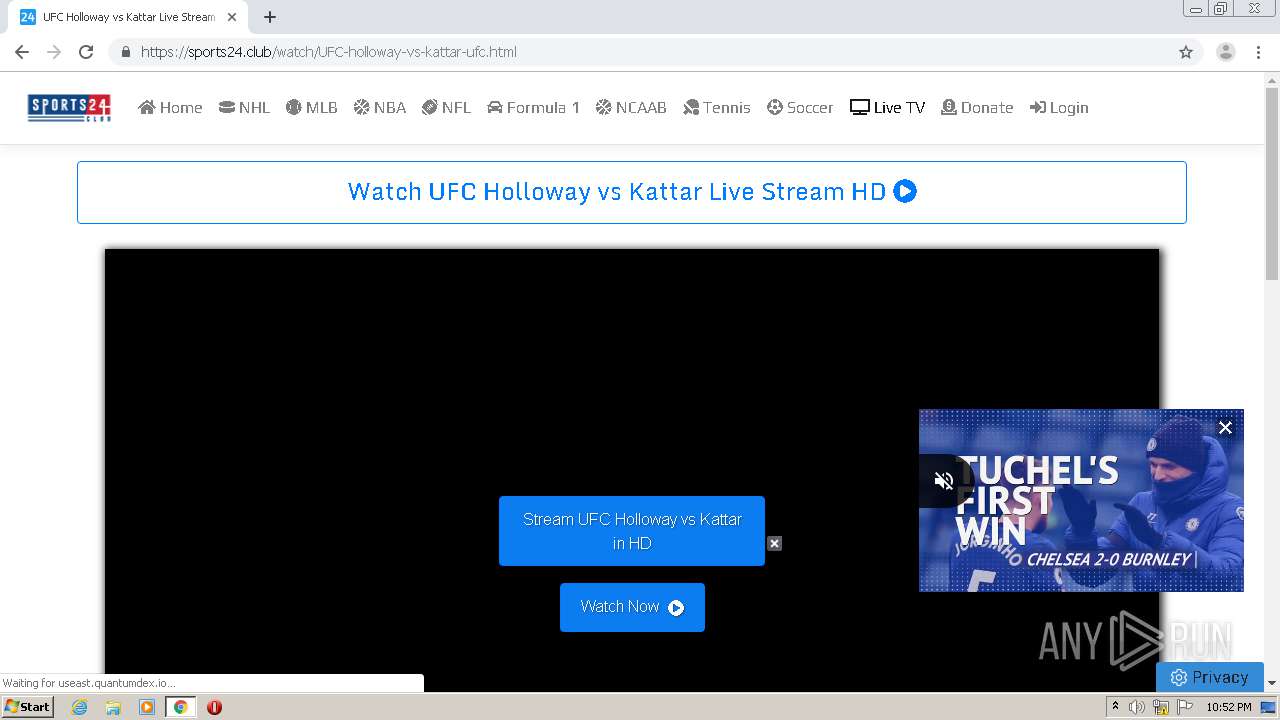The width and height of the screenshot is (1280, 720).
Task: Open the Tennis section
Action: click(716, 108)
